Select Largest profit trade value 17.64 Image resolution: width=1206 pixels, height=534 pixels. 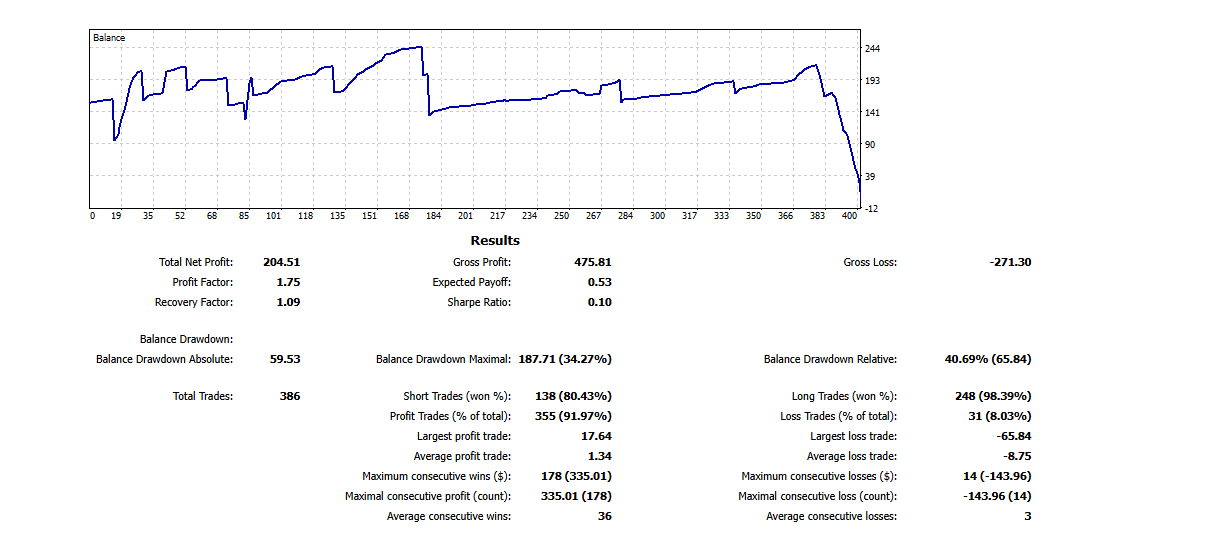coord(596,437)
